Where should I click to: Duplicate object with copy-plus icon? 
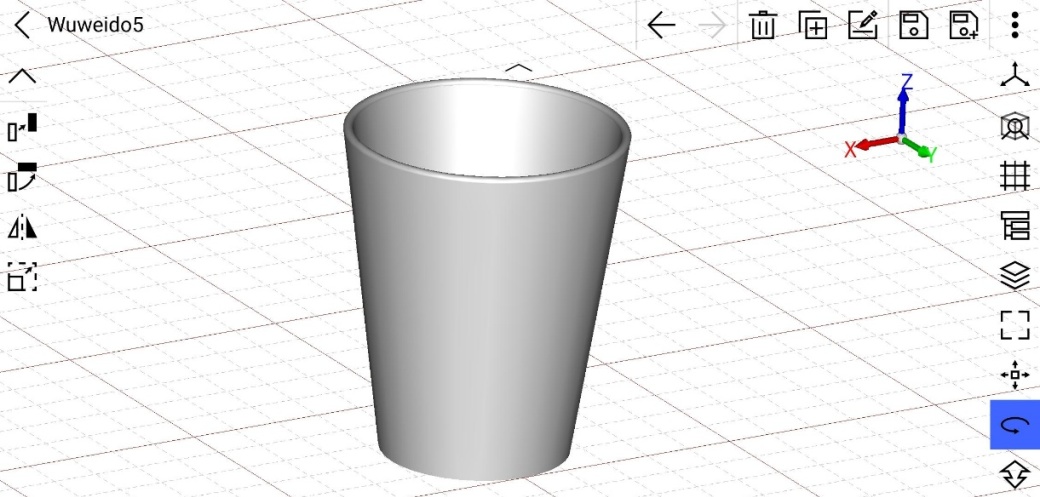click(x=813, y=25)
